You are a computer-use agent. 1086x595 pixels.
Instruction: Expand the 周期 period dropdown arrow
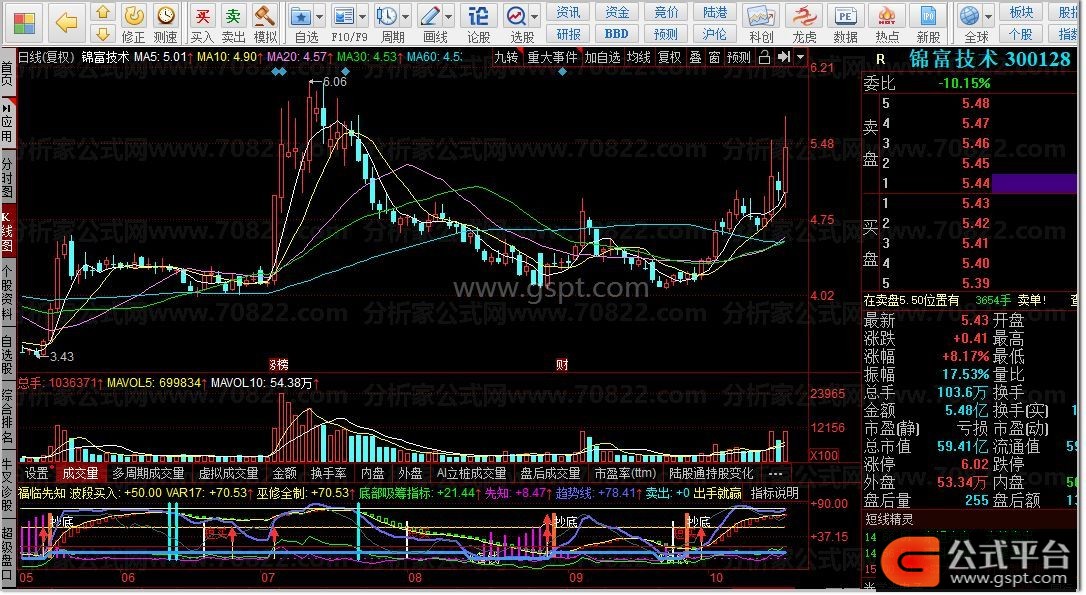pyautogui.click(x=405, y=16)
